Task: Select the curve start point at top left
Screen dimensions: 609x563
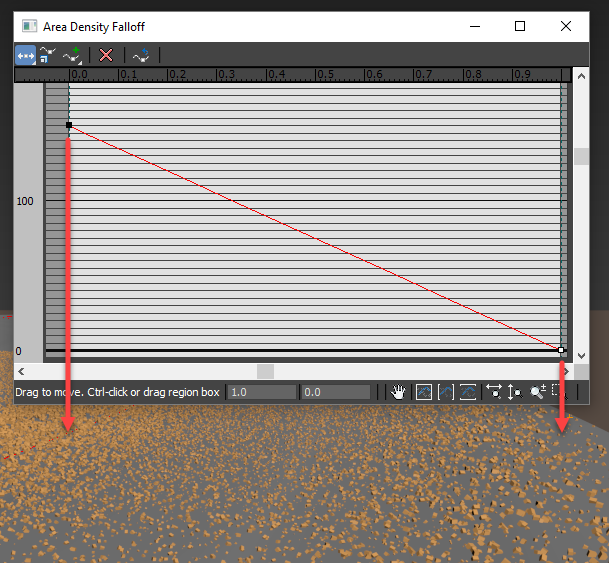Action: [69, 125]
